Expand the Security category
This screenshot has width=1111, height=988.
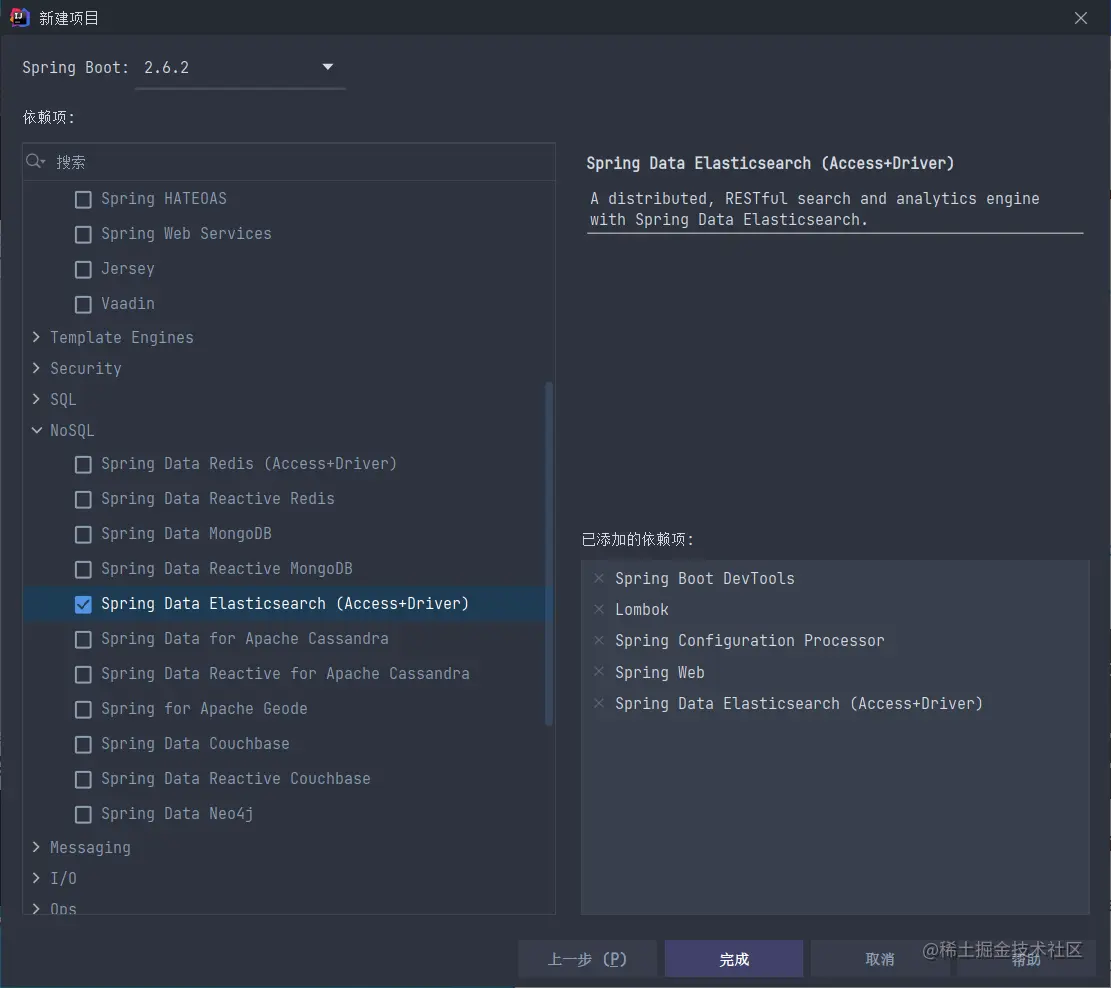click(x=36, y=368)
